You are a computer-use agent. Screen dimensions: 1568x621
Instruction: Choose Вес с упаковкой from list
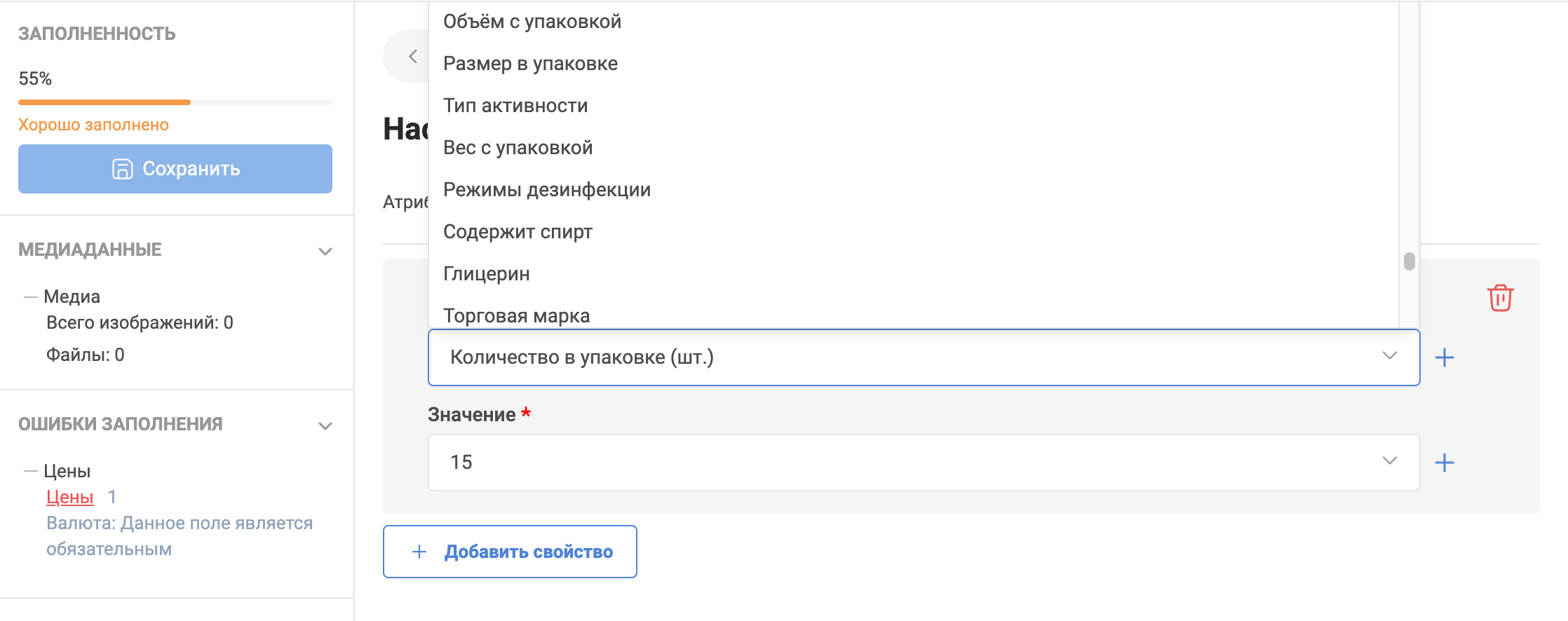518,148
